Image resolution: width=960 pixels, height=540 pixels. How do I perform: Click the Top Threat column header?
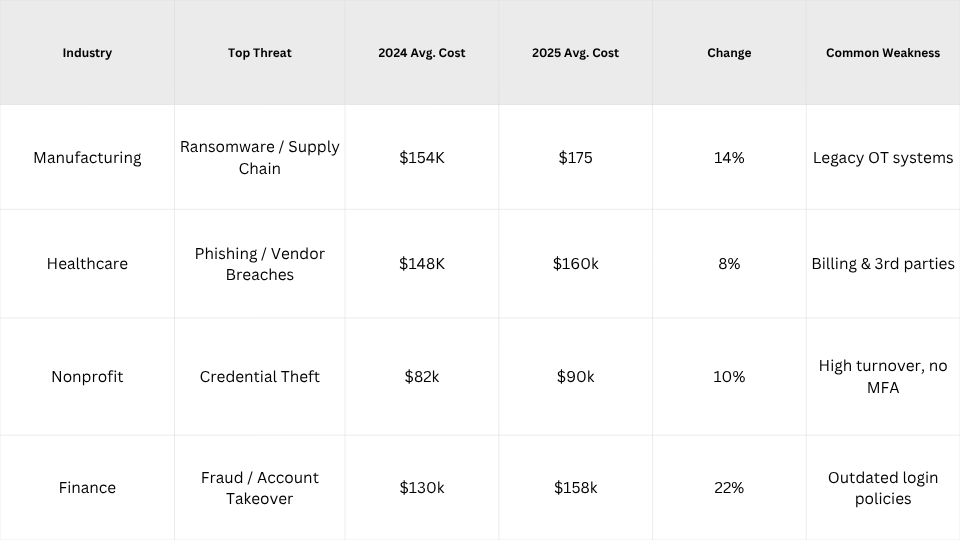(x=260, y=53)
